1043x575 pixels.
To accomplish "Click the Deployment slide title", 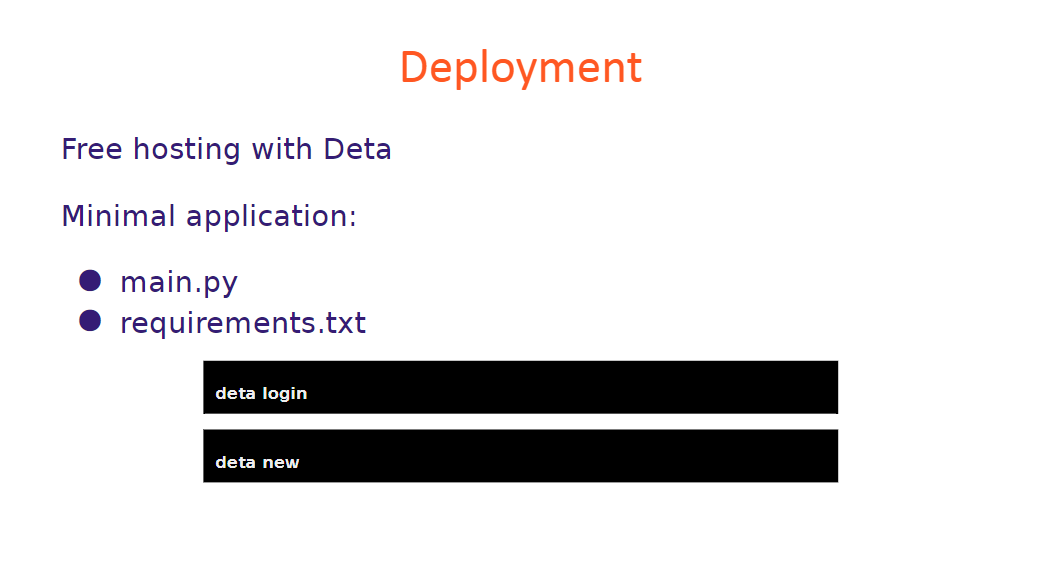I will click(520, 68).
